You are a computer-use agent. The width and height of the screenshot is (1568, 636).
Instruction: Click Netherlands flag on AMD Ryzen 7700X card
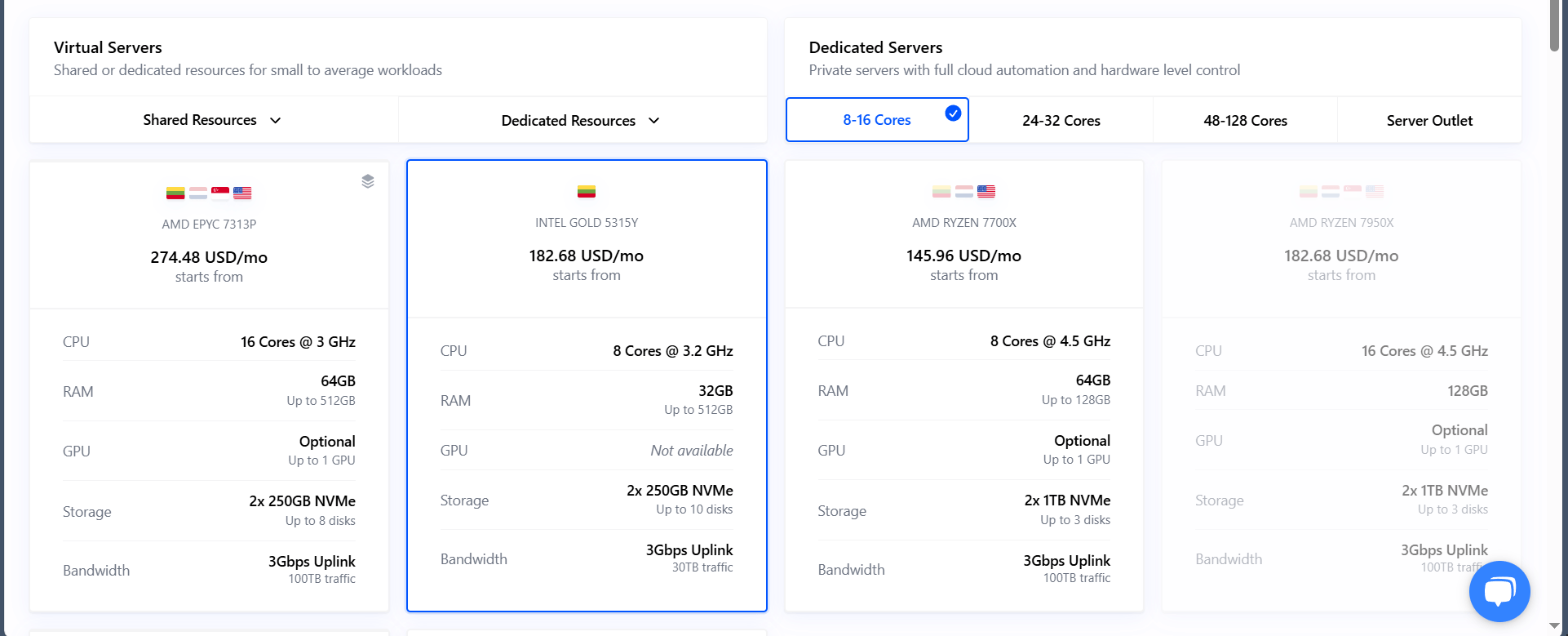coord(964,192)
